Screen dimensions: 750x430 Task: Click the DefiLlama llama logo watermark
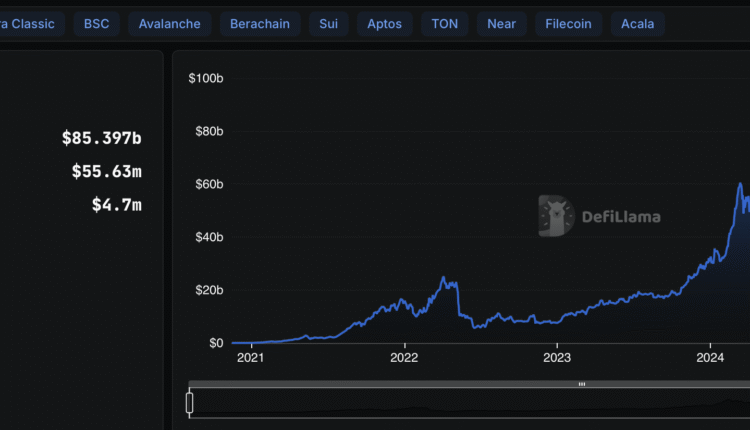click(555, 215)
